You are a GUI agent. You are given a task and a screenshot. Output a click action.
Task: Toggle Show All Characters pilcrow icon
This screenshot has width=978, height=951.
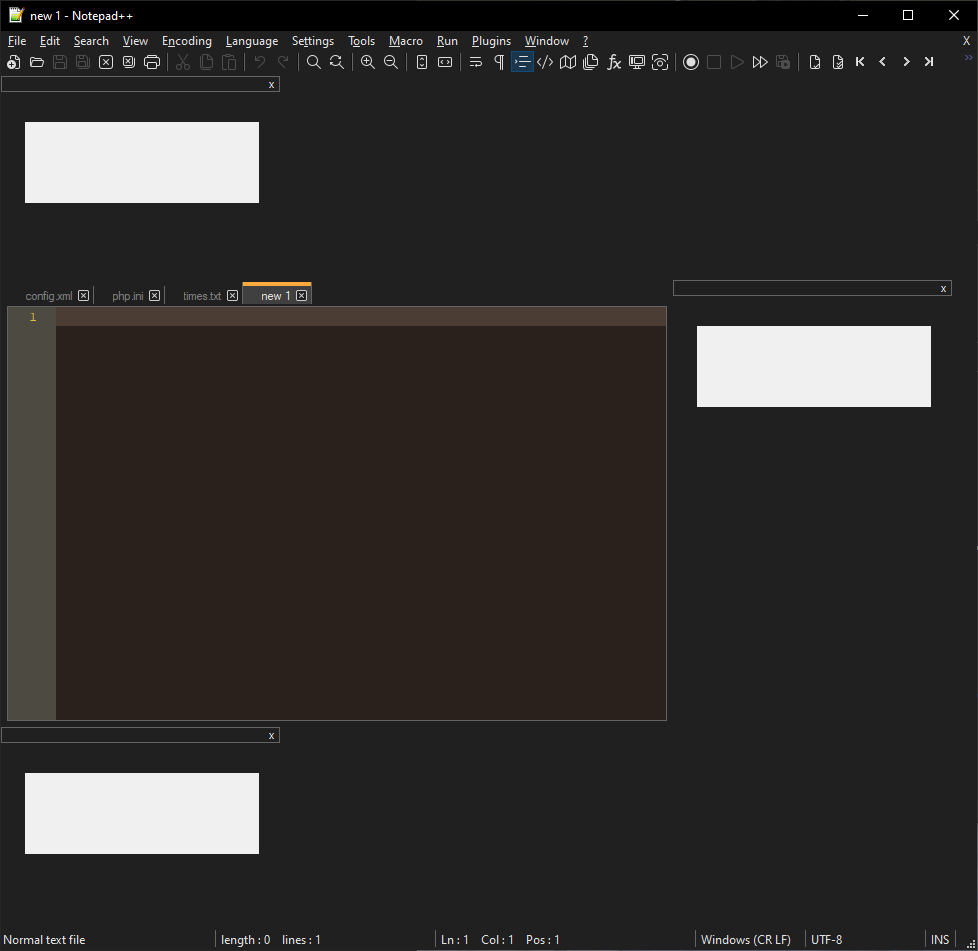coord(499,62)
